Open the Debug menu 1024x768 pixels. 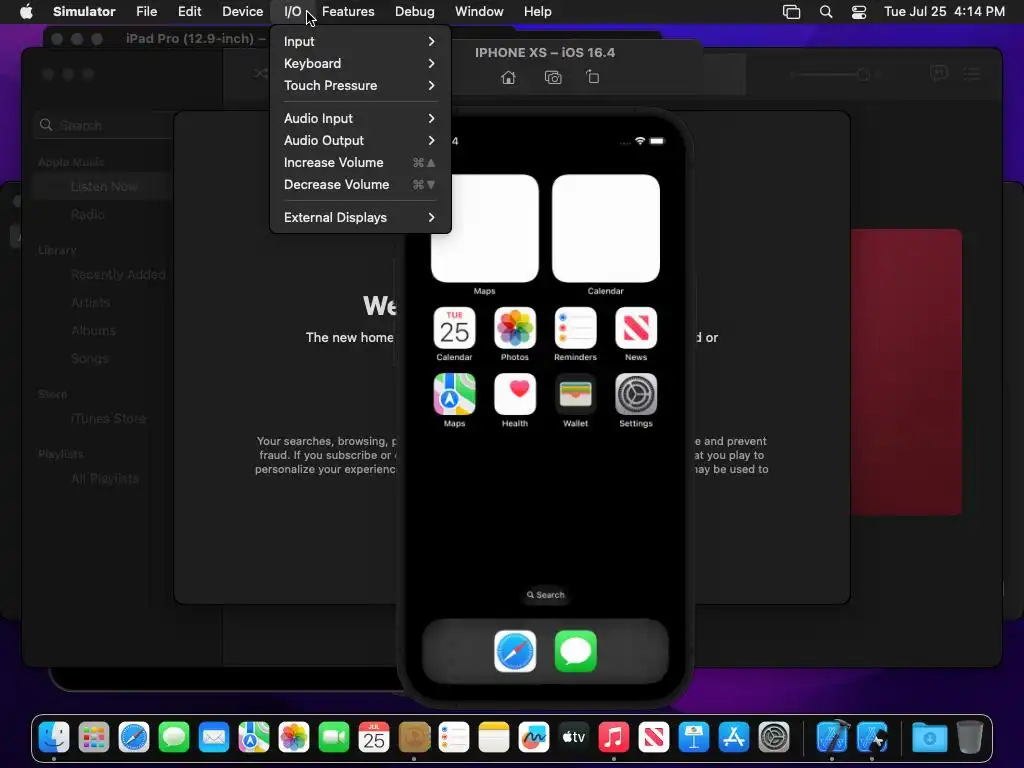415,12
